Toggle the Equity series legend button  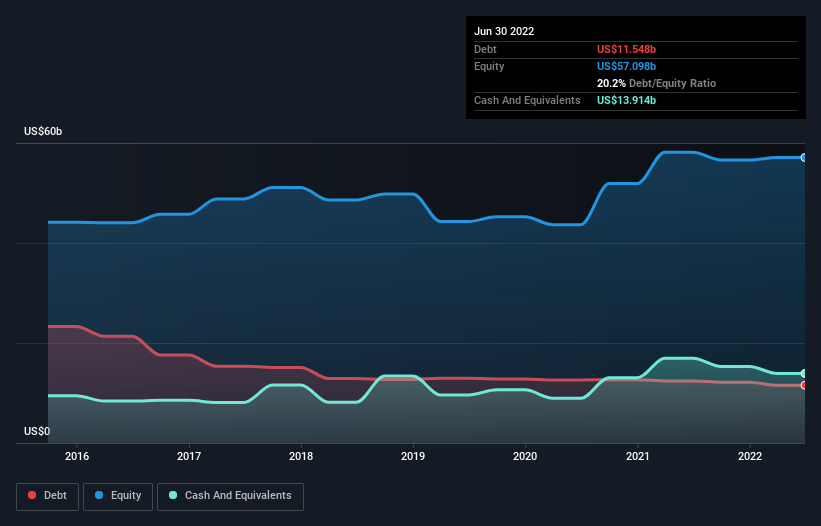[118, 496]
